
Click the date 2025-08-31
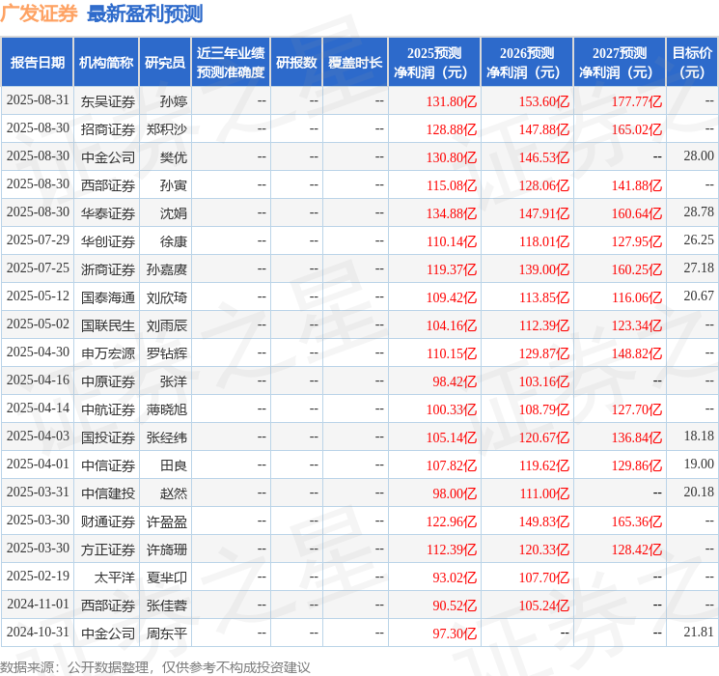coord(38,100)
